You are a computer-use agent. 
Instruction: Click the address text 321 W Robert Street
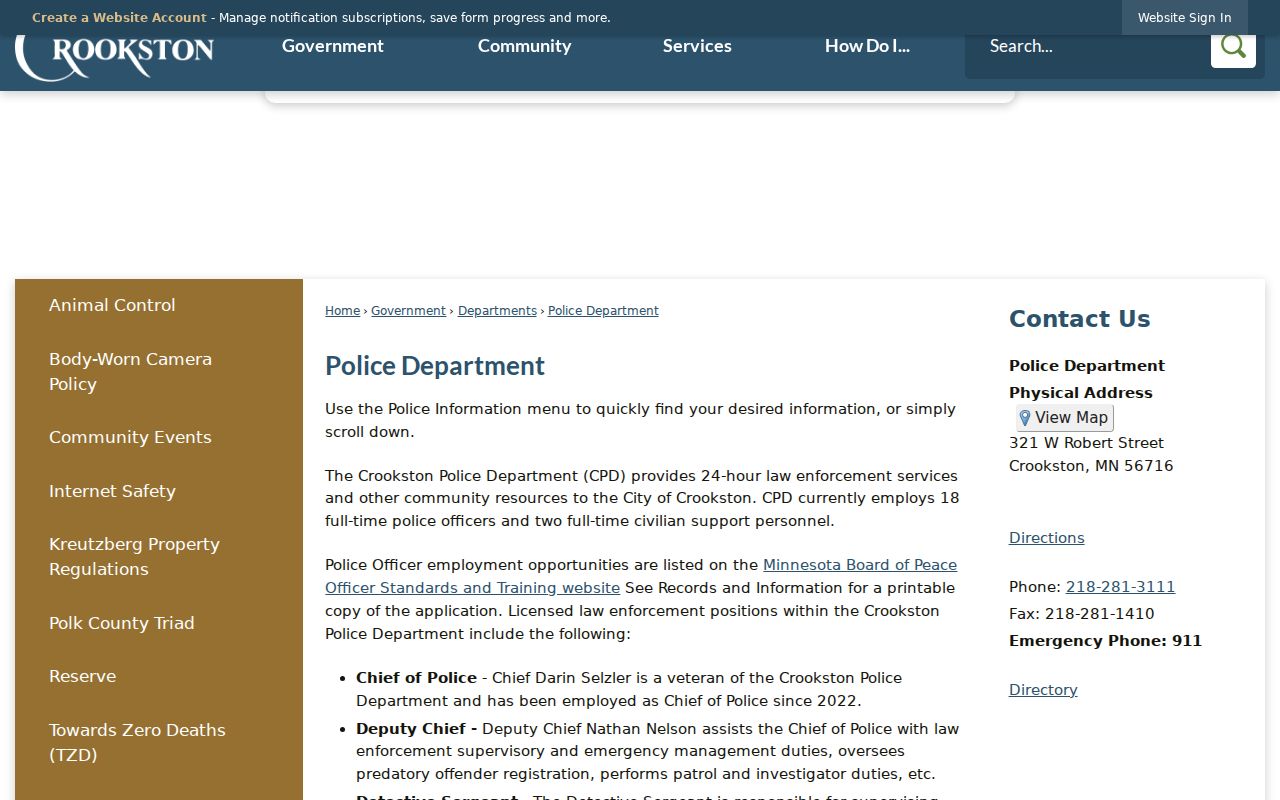pos(1086,443)
